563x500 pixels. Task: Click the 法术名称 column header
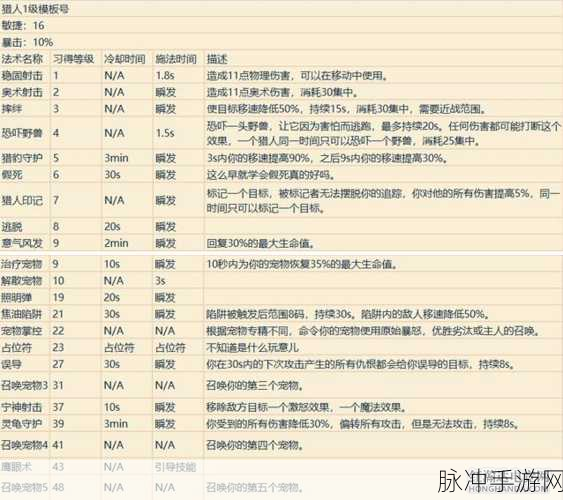22,59
